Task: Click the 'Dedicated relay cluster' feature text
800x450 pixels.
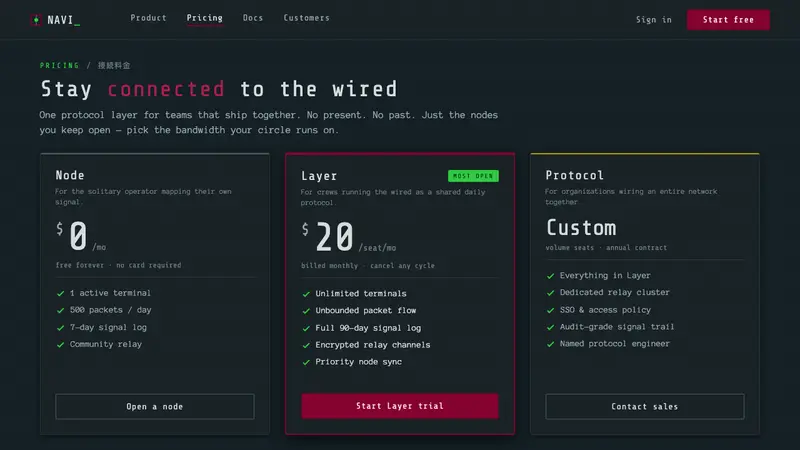Action: [615, 292]
